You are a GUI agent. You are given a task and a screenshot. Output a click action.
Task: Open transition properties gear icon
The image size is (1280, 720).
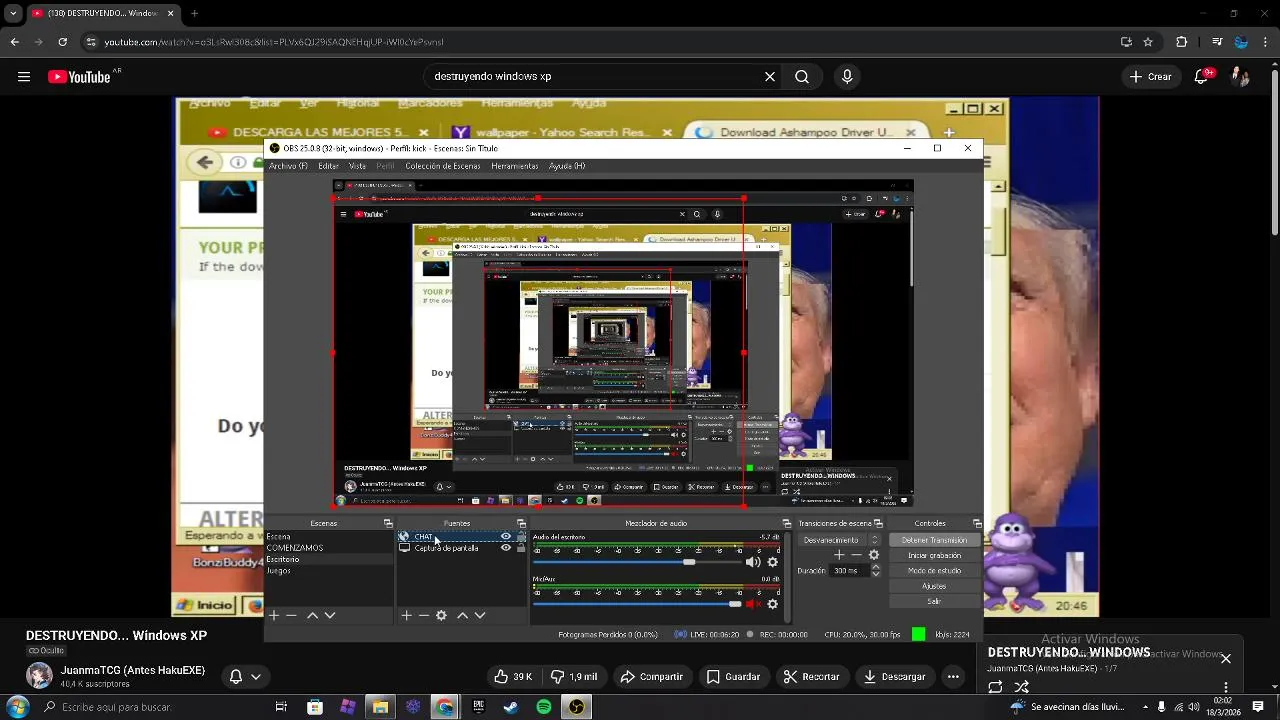873,555
